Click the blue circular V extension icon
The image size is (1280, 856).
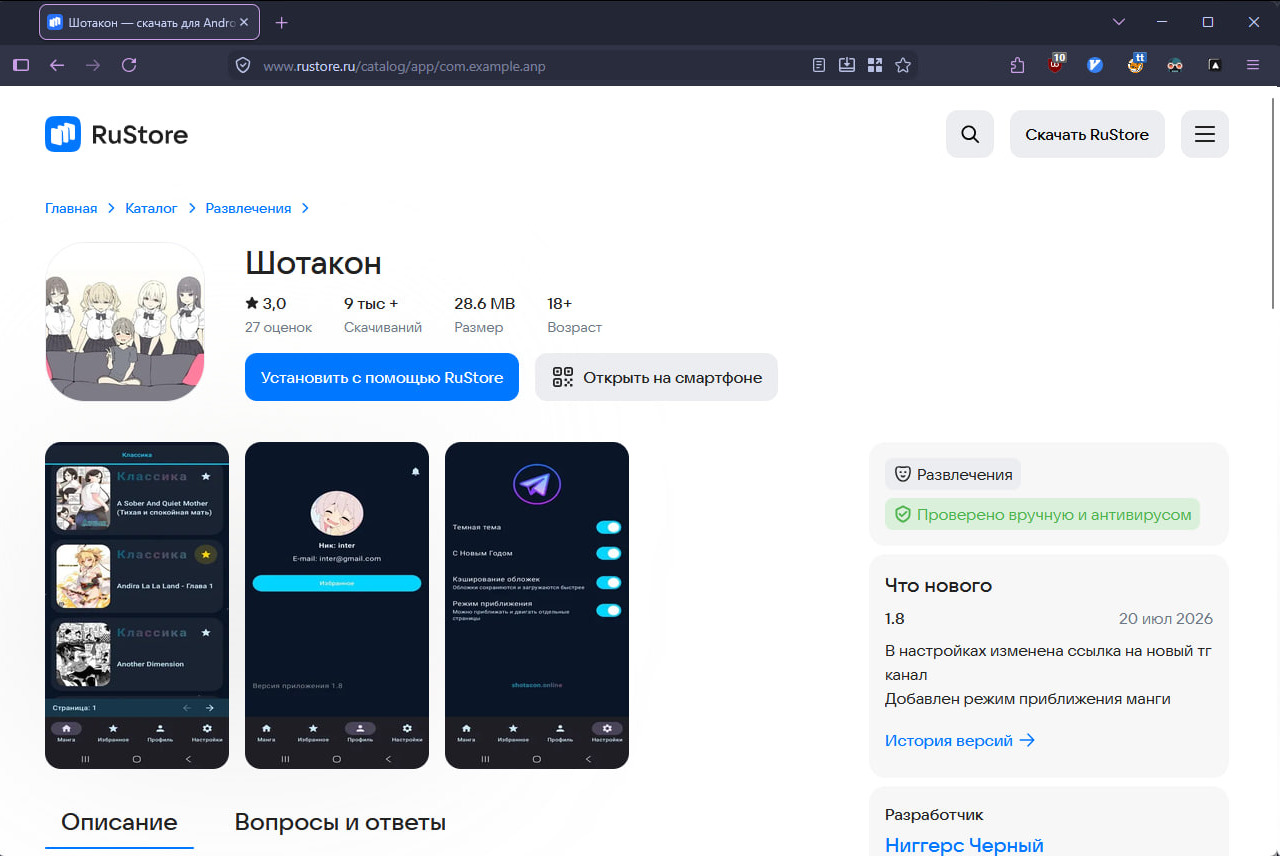pos(1095,65)
